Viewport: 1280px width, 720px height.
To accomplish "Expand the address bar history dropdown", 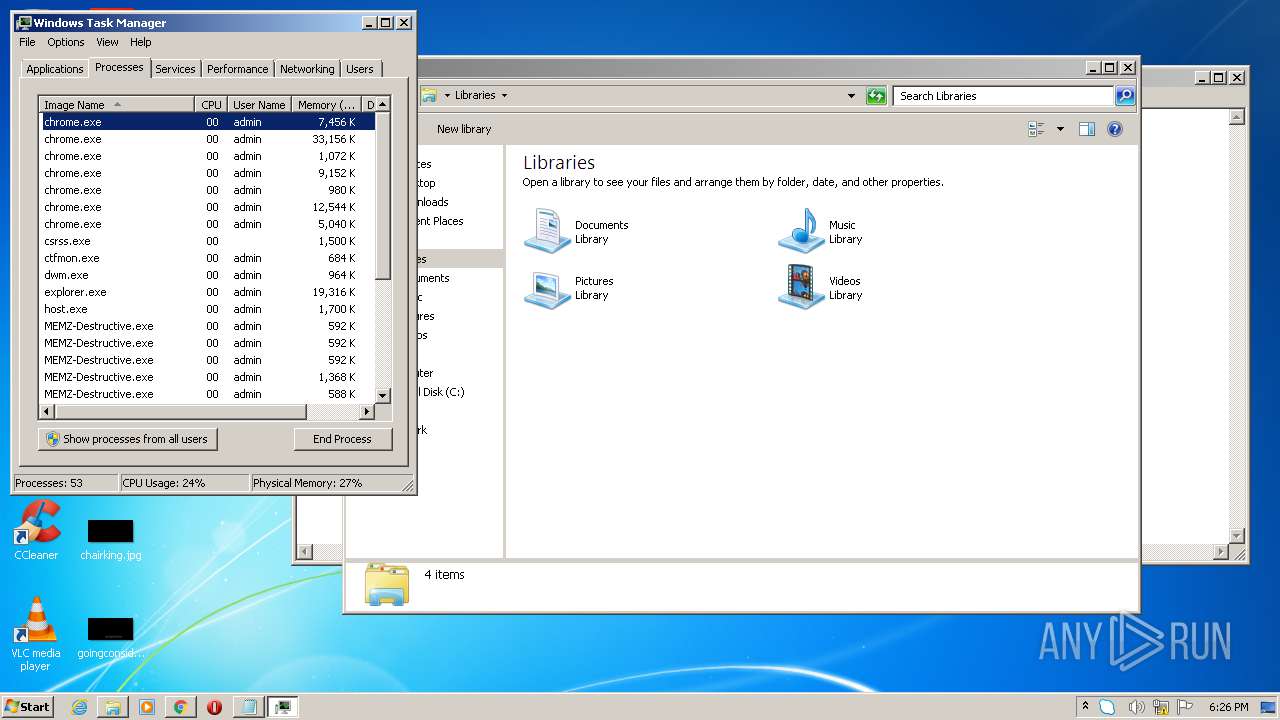I will tap(851, 96).
